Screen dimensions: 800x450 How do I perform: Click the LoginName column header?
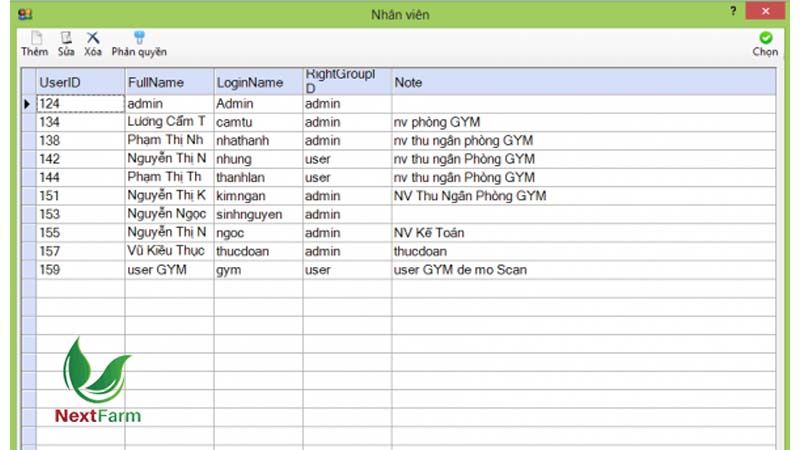coord(257,81)
